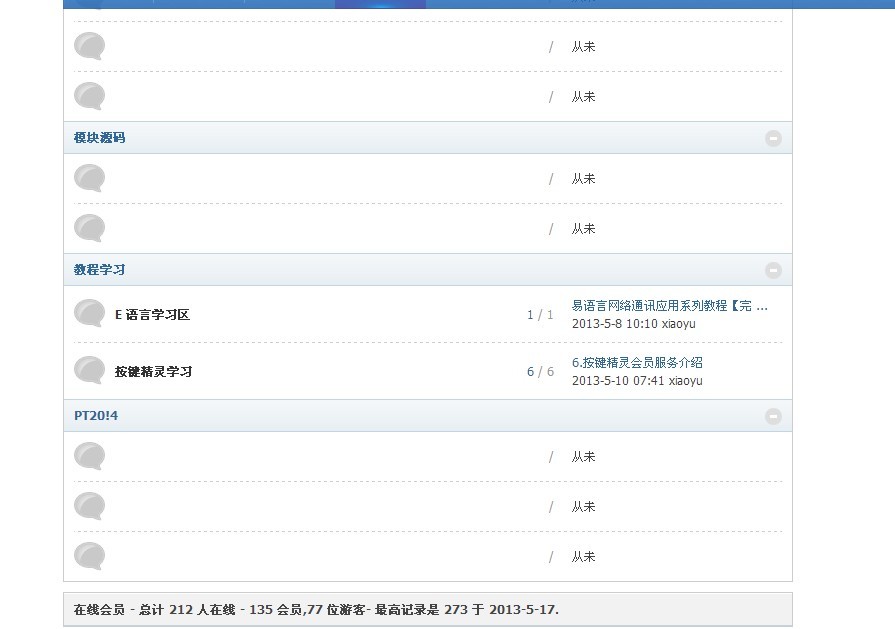895x629 pixels.
Task: Click the first forum icon under 模块源码
Action: tap(88, 178)
